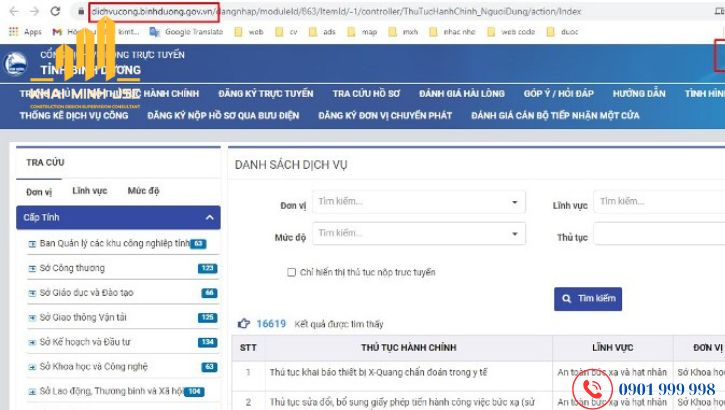Open the 'web code' bookmark folder

(511, 32)
